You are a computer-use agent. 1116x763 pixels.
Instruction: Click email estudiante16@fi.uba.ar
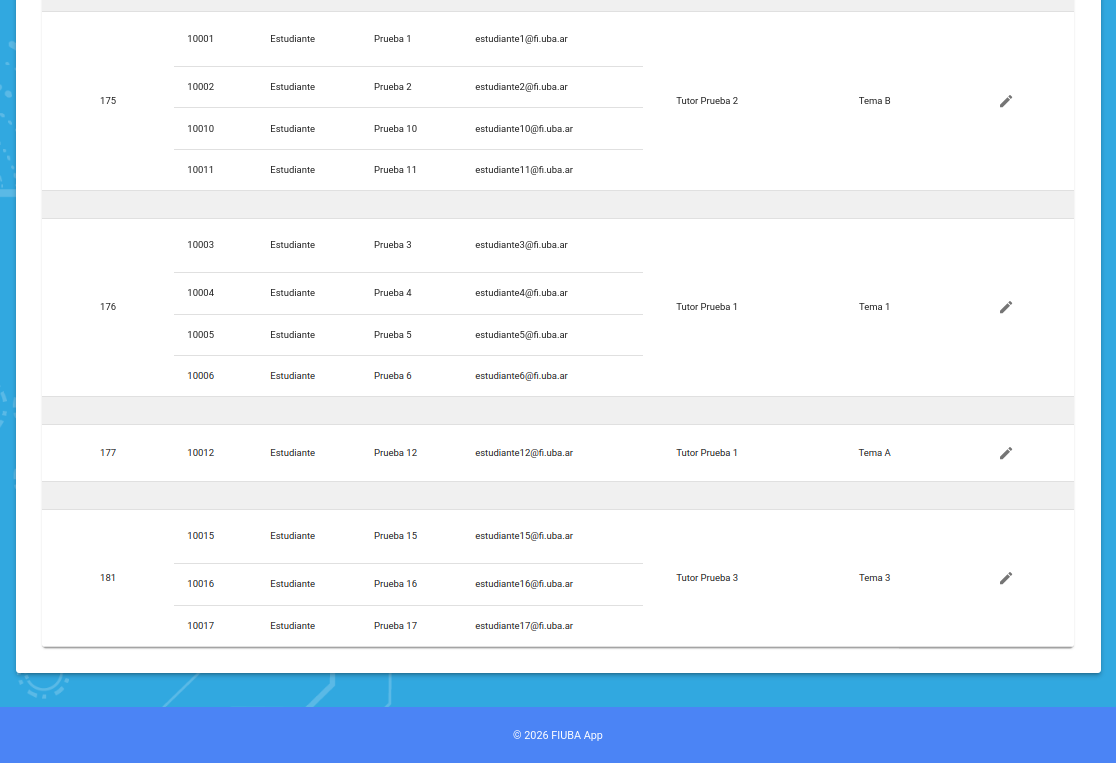coord(523,584)
